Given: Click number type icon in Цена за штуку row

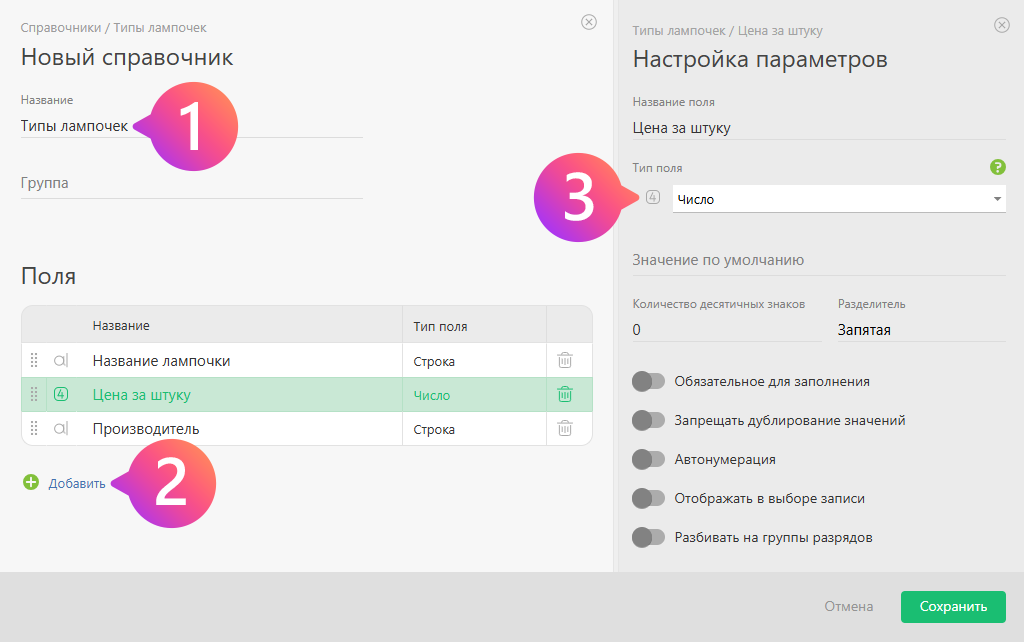Looking at the screenshot, I should coord(61,394).
